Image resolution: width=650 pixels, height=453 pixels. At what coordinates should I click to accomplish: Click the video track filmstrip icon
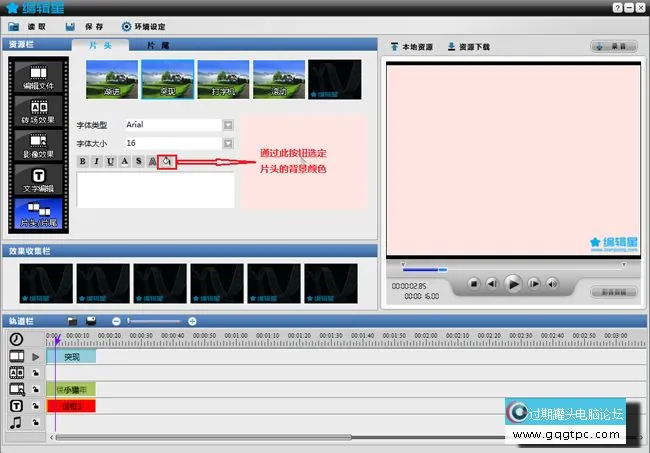17,356
